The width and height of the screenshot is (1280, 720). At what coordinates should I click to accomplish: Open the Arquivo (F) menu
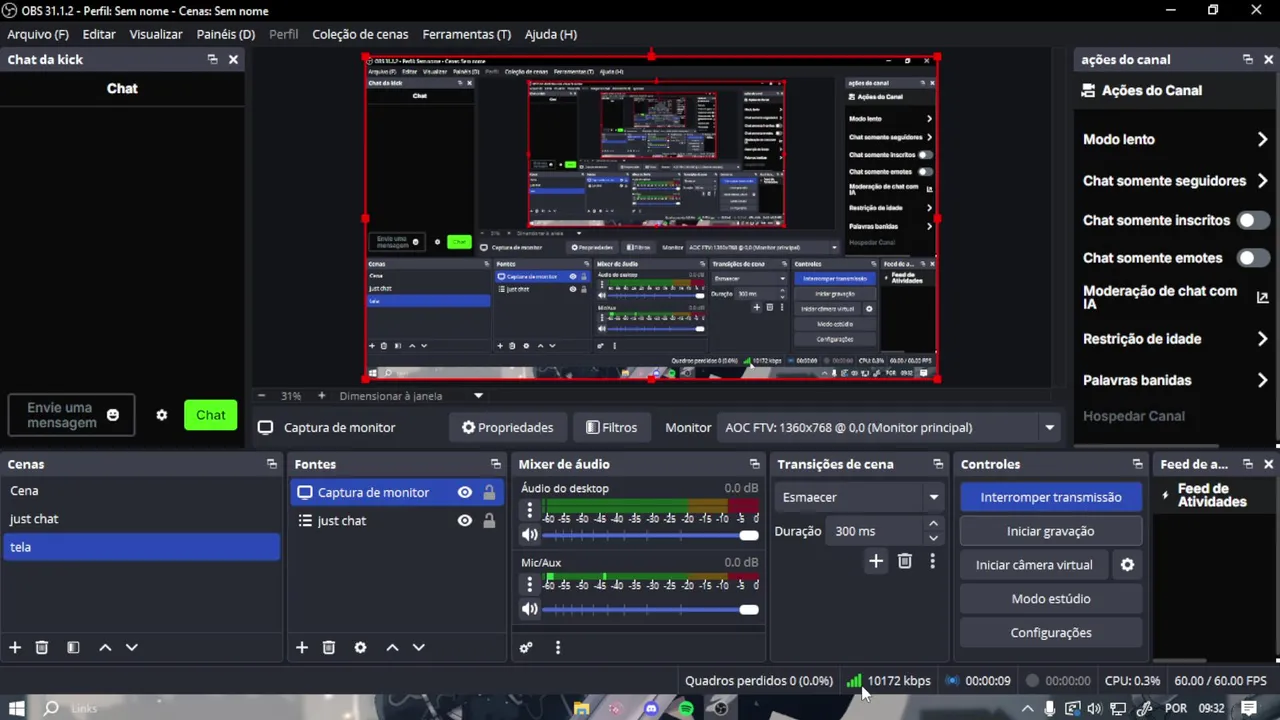pos(38,34)
